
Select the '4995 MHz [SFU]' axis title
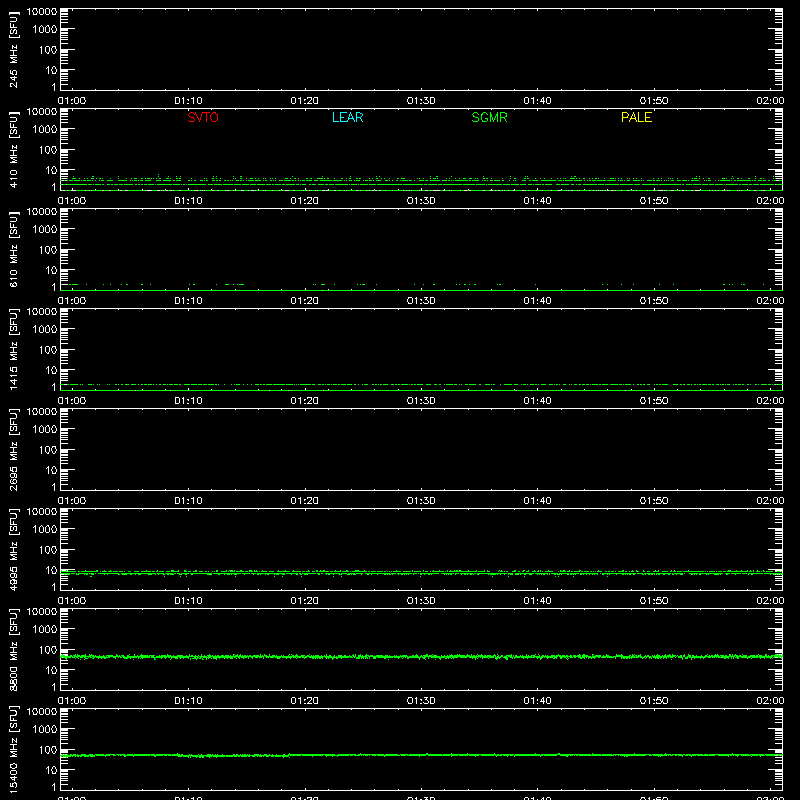(13, 549)
